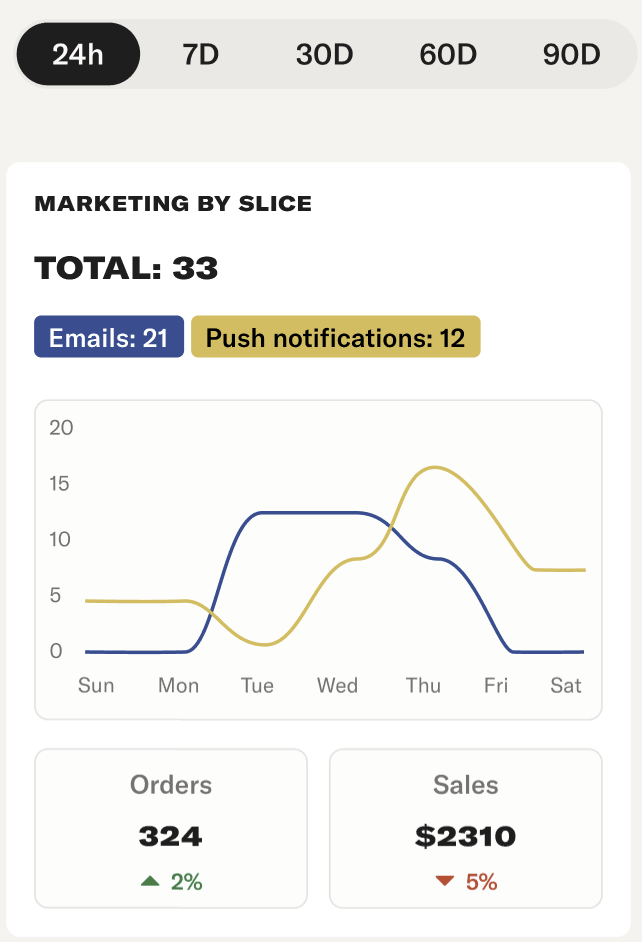
Task: Open the Orders stat card
Action: 171,828
